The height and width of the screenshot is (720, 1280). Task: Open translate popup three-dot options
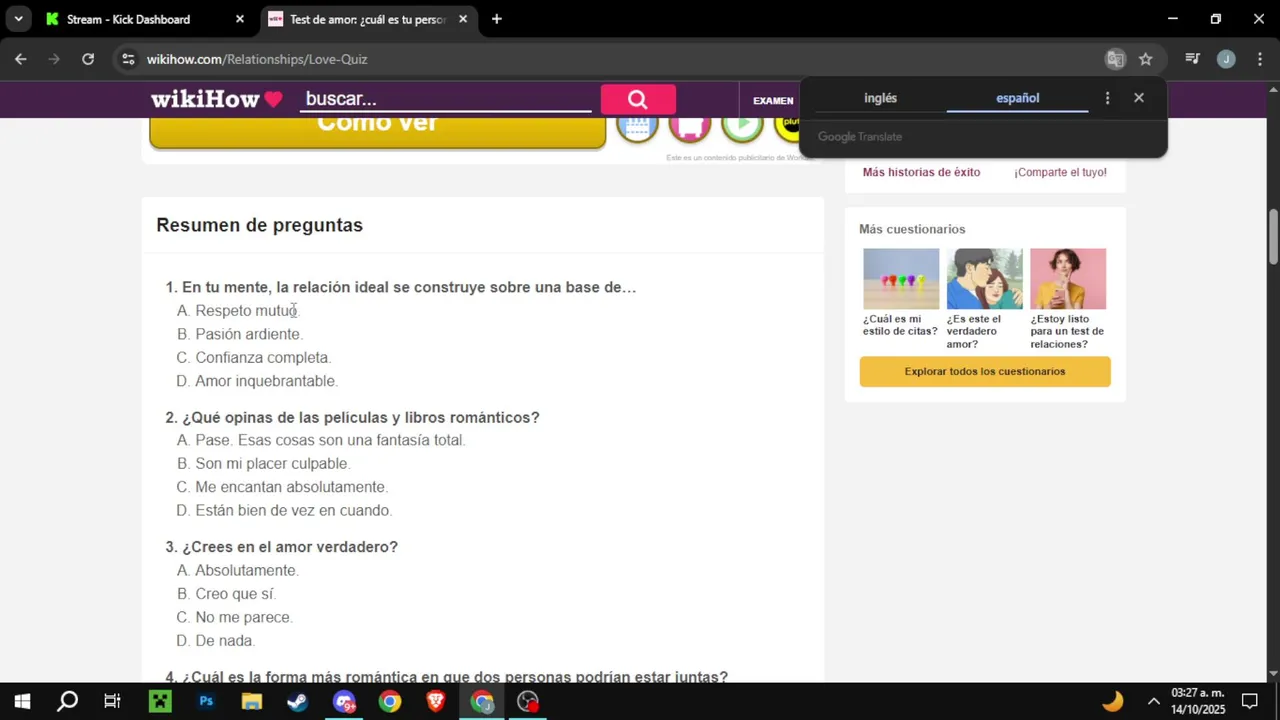(1107, 98)
